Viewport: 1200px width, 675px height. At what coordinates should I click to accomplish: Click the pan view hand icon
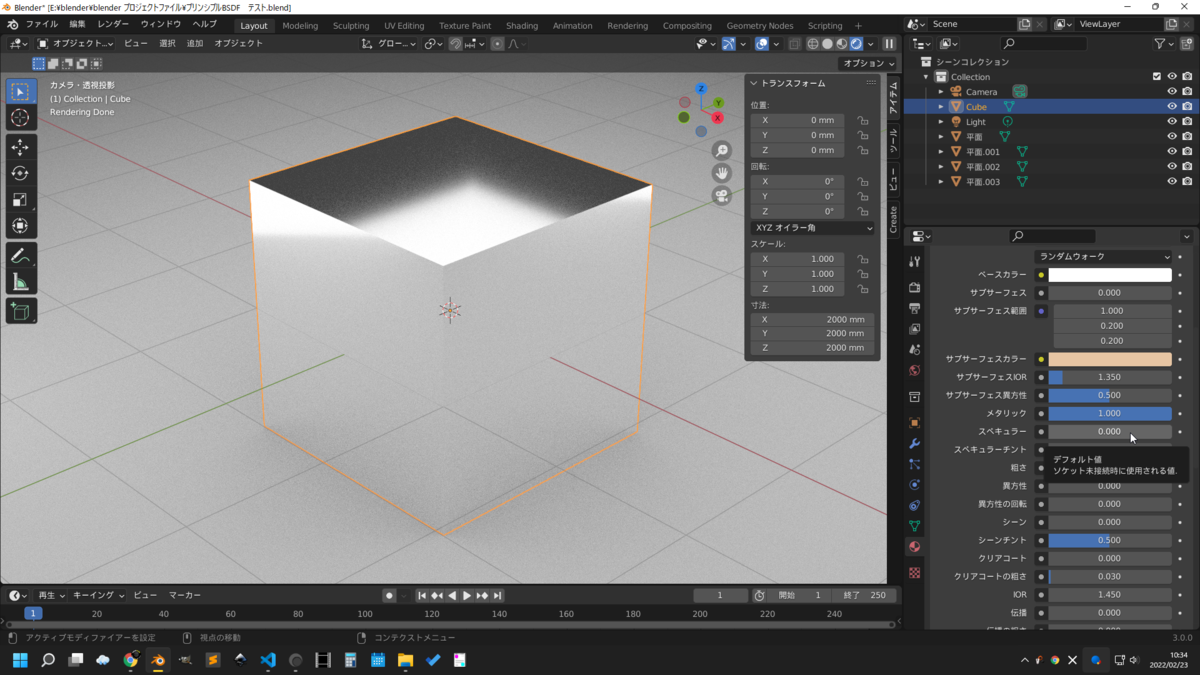pos(721,173)
